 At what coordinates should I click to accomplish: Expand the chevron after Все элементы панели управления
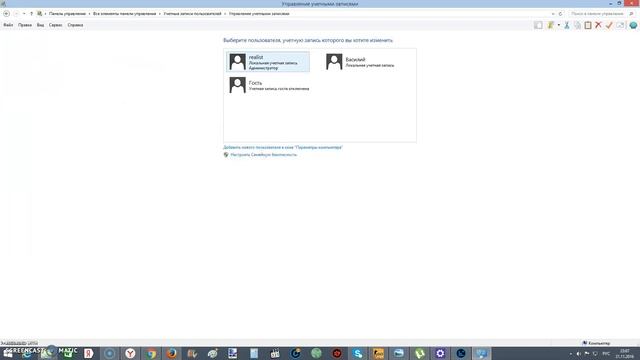[160, 13]
